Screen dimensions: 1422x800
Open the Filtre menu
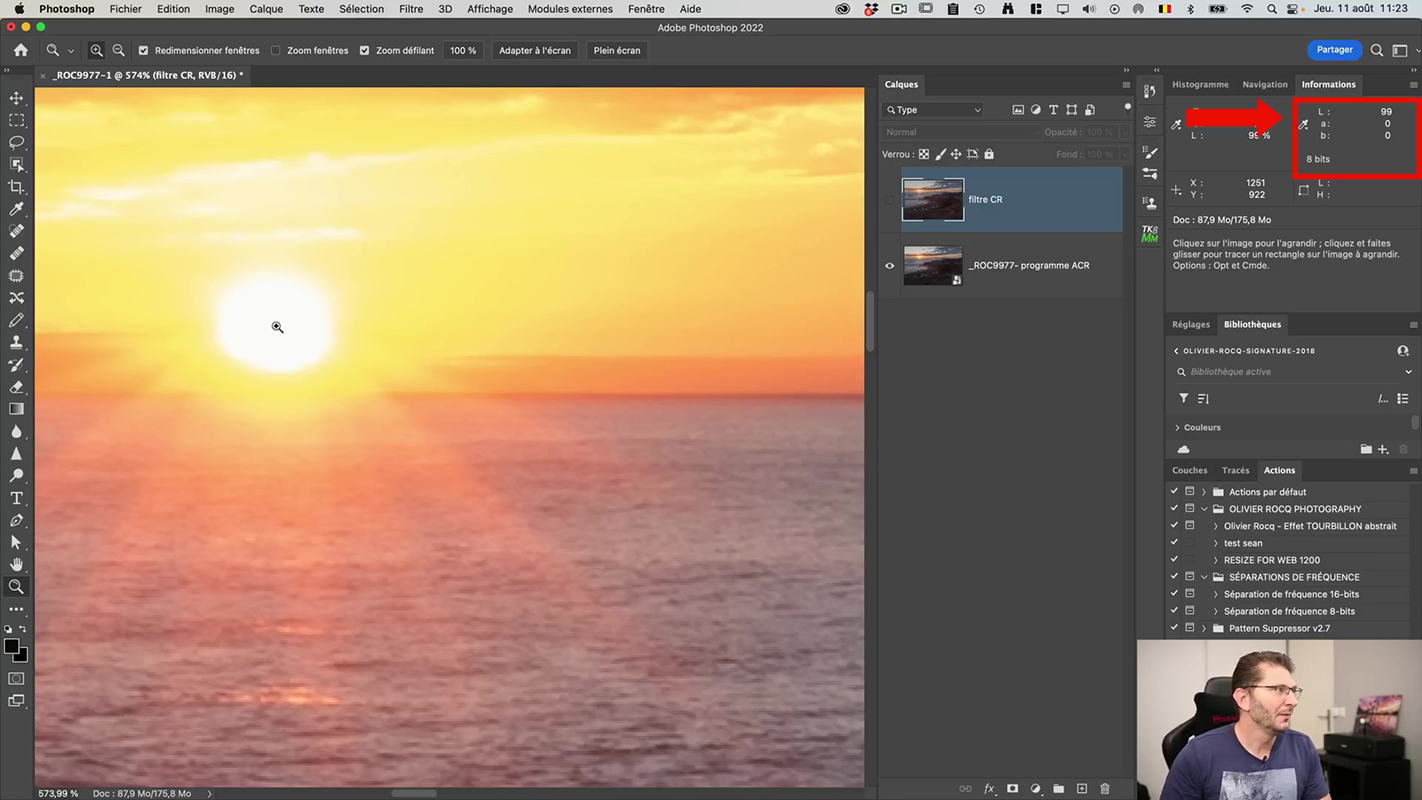tap(410, 9)
